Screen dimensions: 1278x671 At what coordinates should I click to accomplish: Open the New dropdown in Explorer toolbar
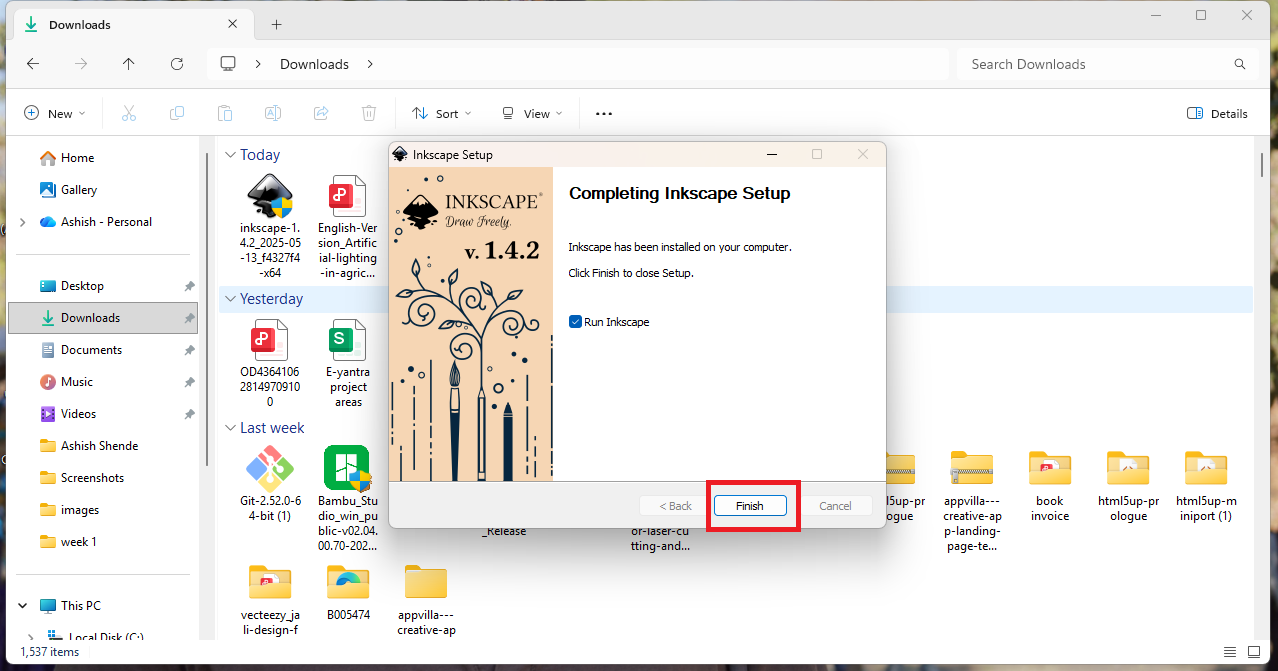(x=55, y=113)
